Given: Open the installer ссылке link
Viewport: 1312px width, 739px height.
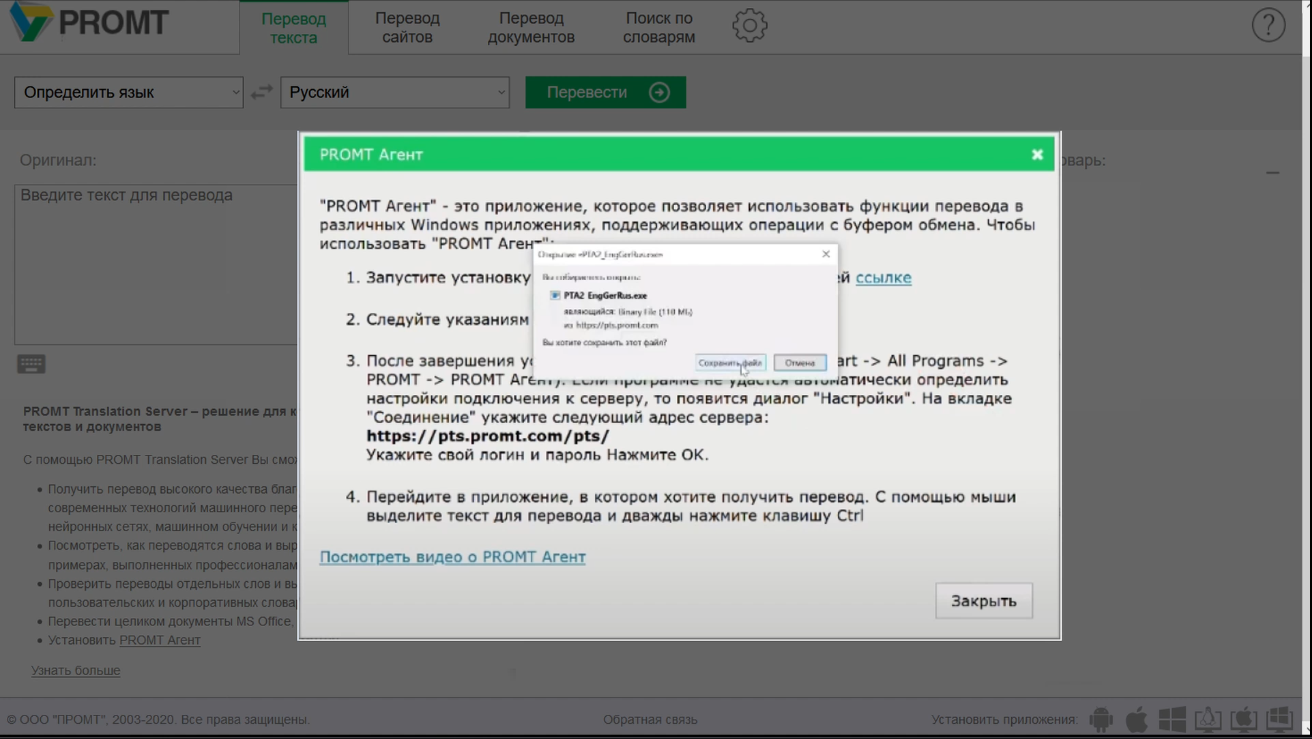Looking at the screenshot, I should pyautogui.click(x=883, y=277).
